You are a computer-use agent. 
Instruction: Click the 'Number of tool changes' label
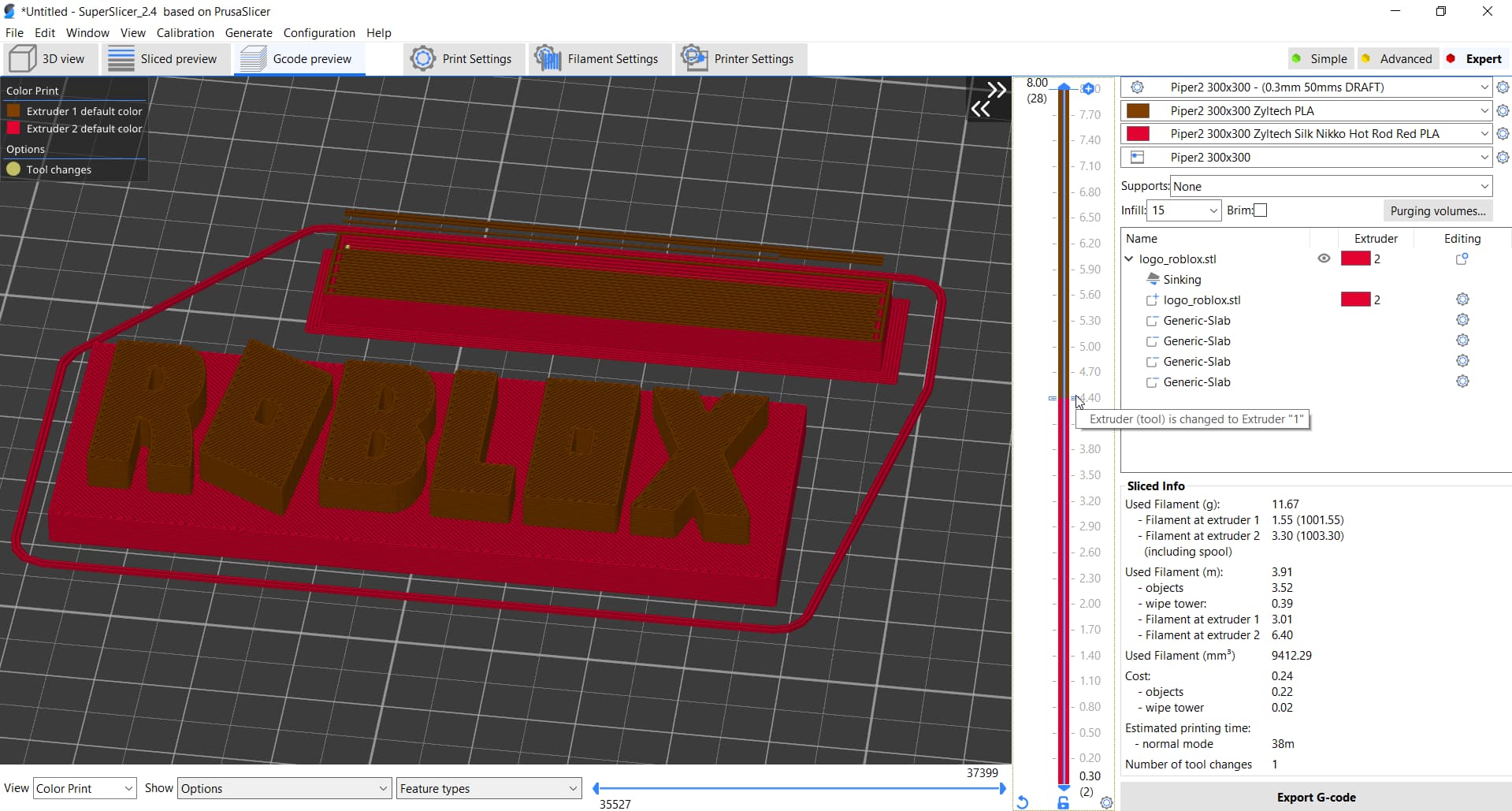(x=1188, y=764)
